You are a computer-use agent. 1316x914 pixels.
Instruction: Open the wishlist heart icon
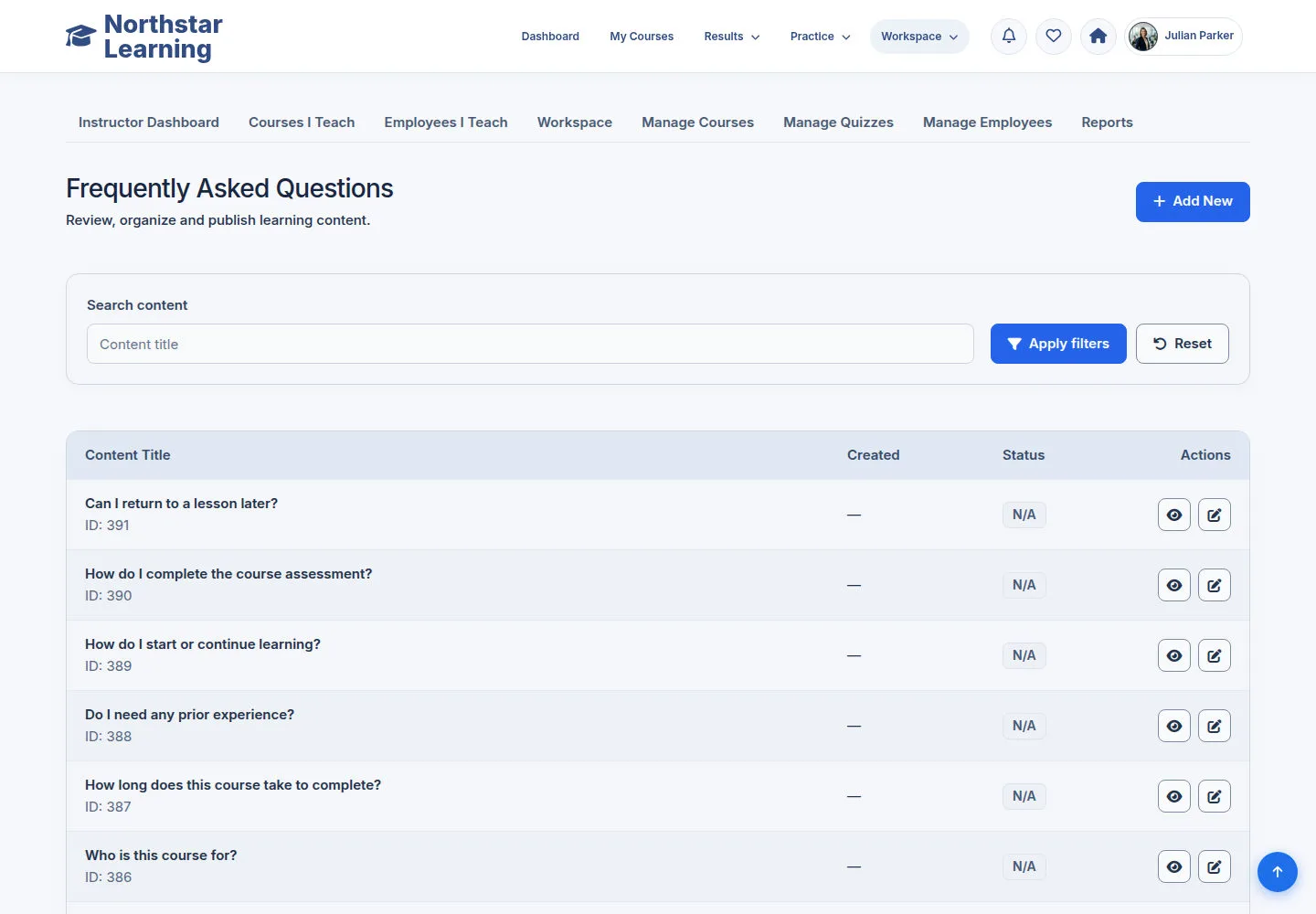(1054, 37)
